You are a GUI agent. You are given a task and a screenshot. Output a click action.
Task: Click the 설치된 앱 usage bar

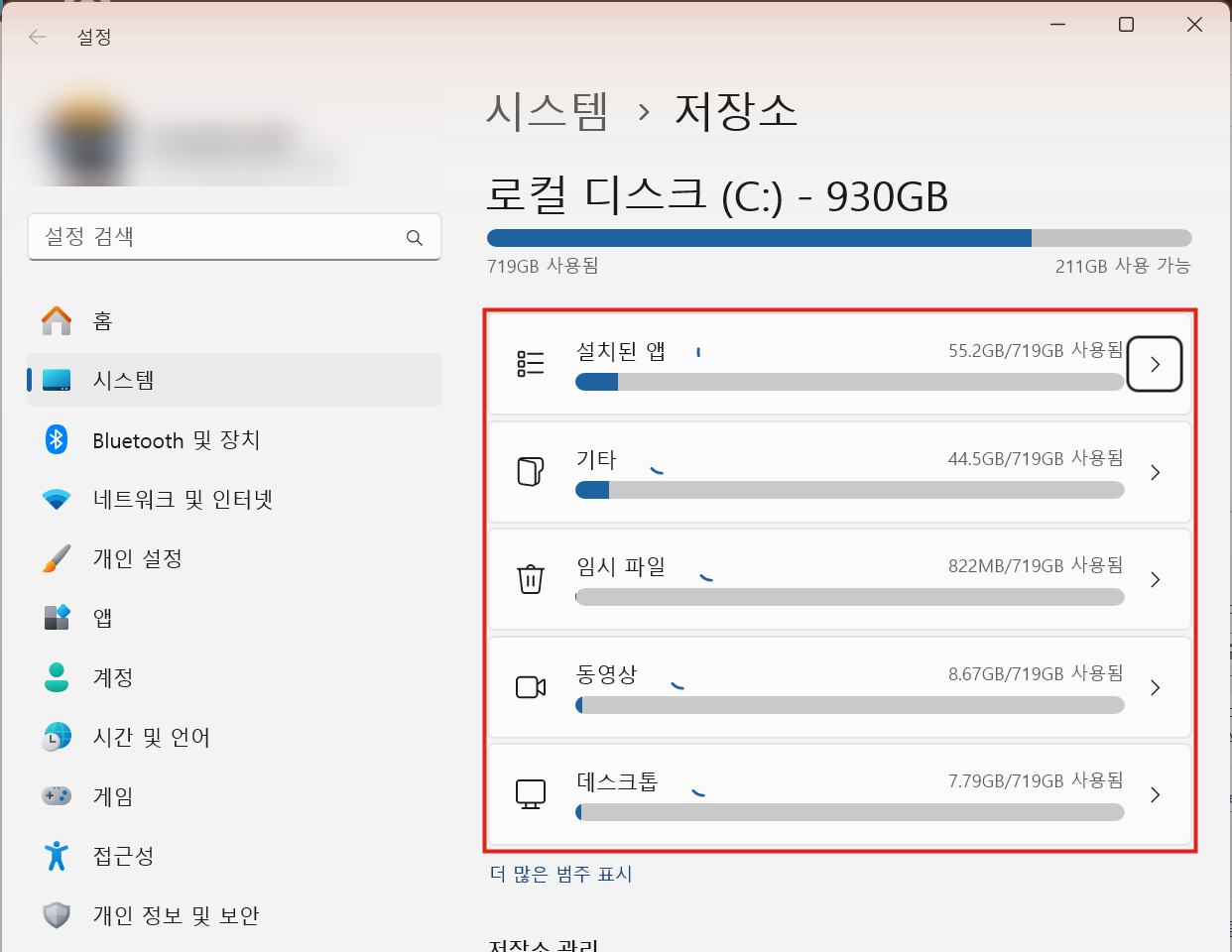coord(850,382)
